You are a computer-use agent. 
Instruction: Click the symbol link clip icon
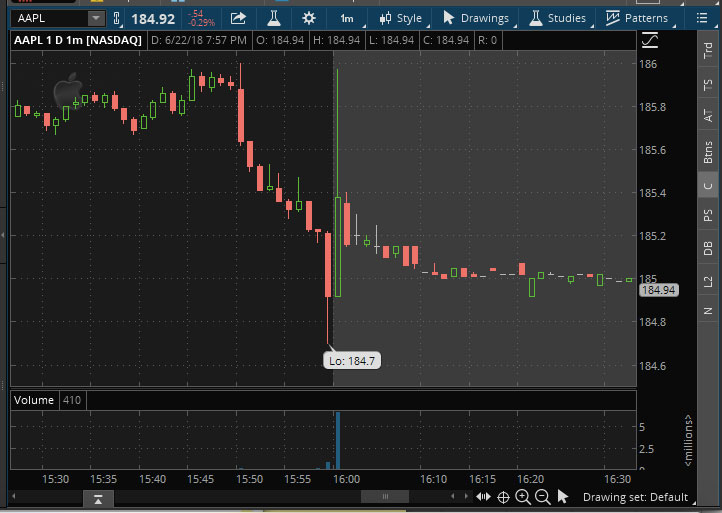point(116,18)
